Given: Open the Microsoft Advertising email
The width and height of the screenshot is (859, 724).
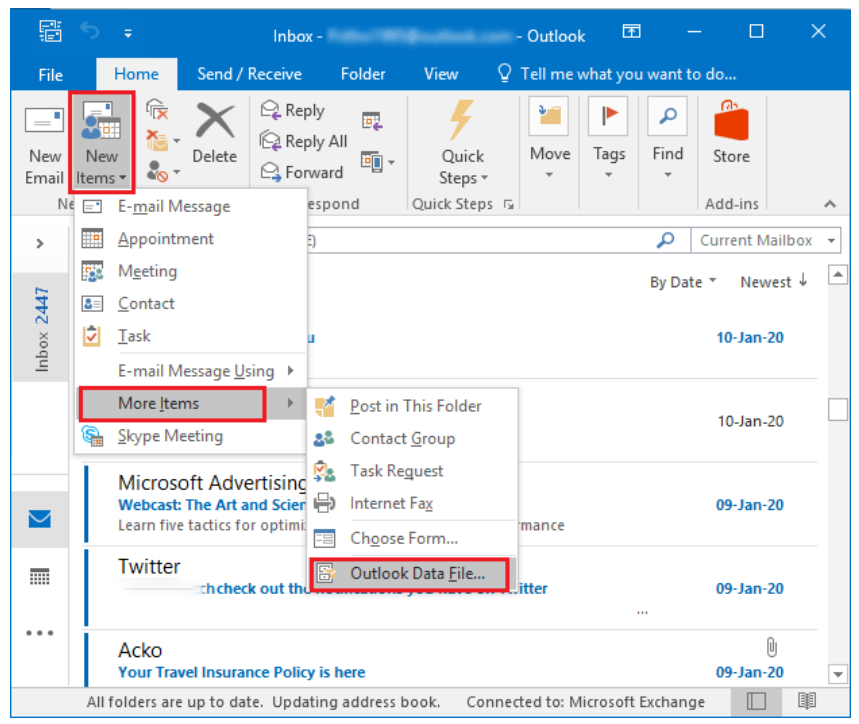Looking at the screenshot, I should click(451, 504).
